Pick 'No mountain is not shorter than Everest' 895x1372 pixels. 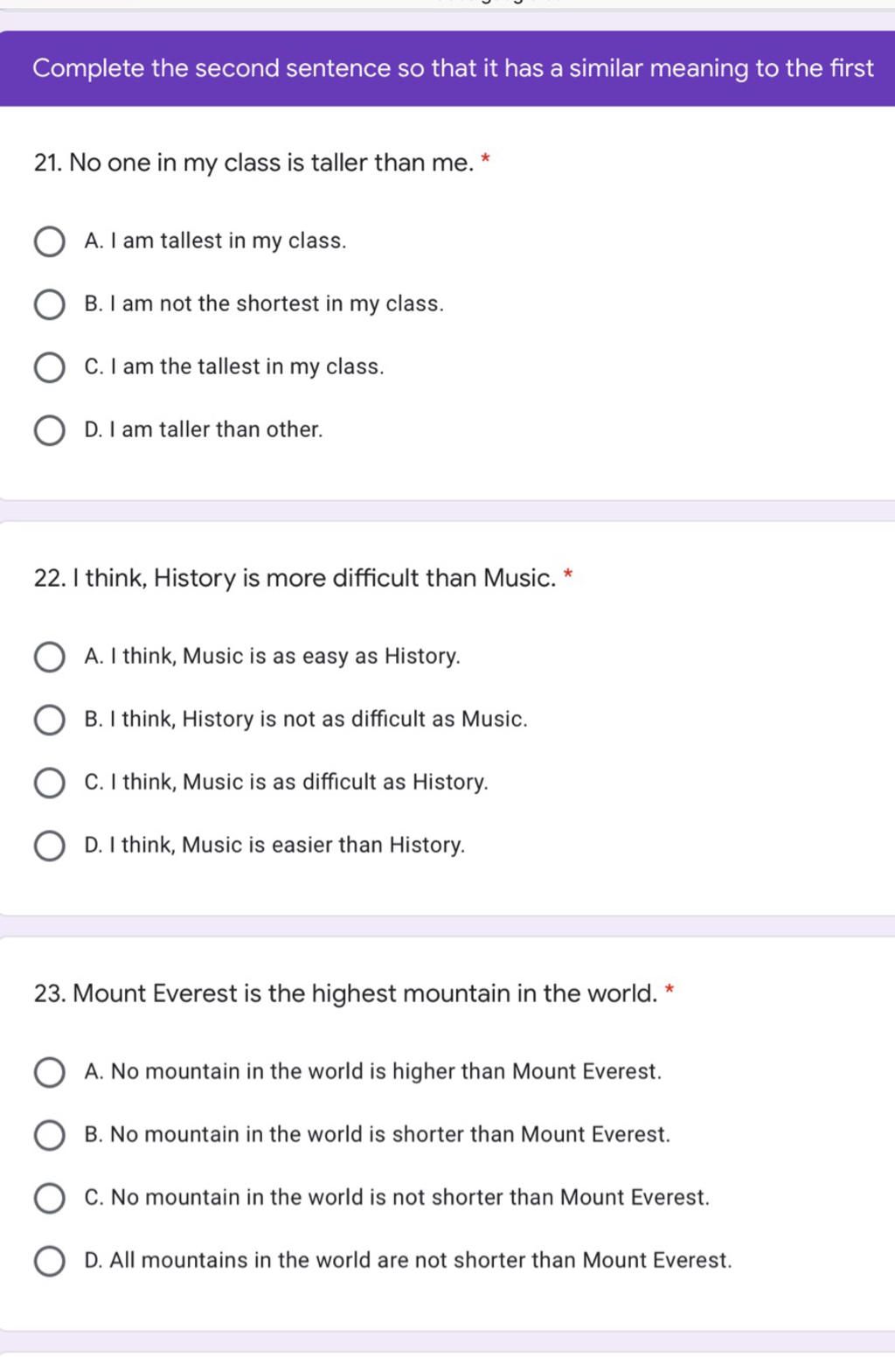(x=49, y=1198)
